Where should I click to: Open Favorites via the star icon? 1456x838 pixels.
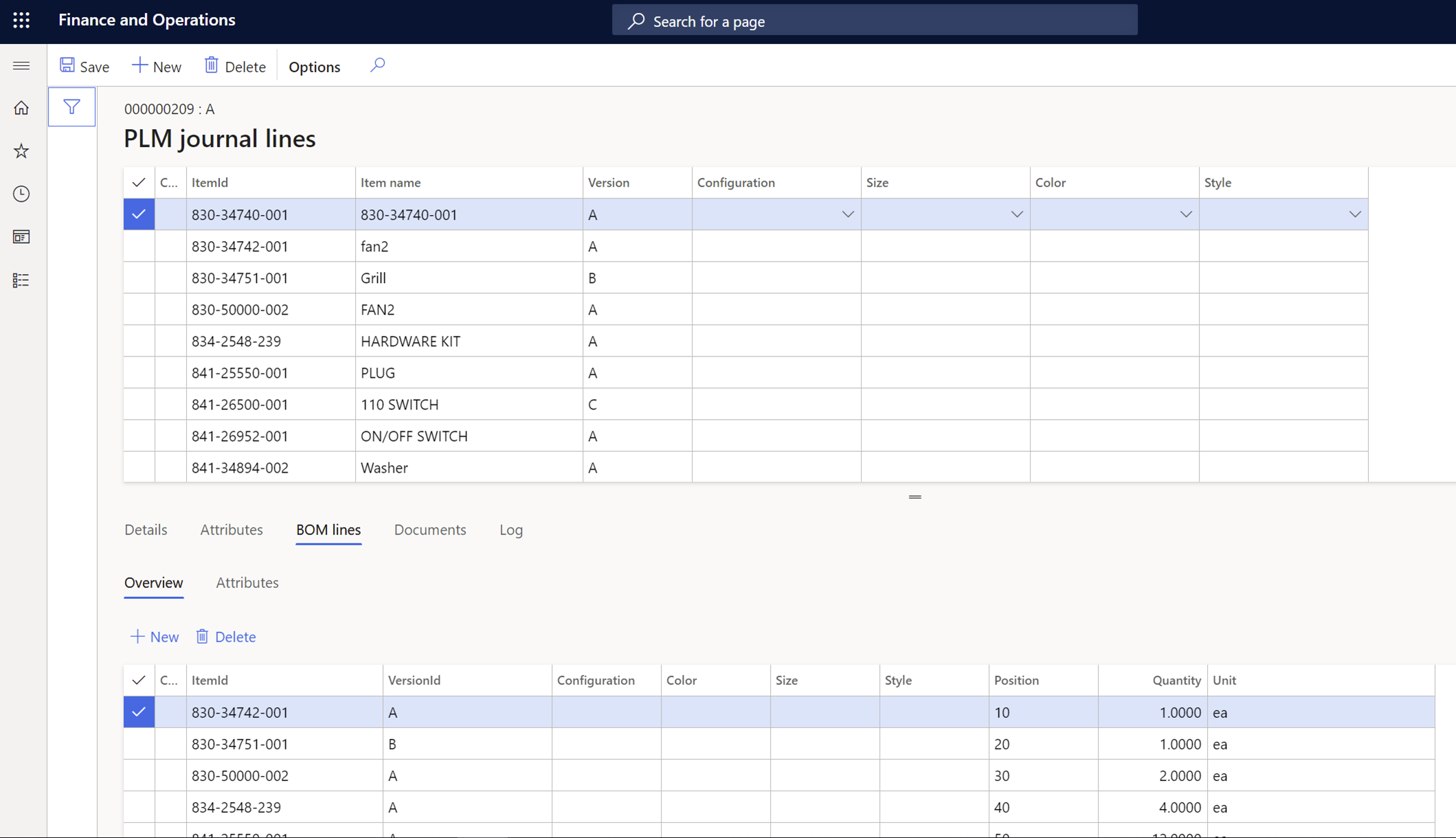21,150
